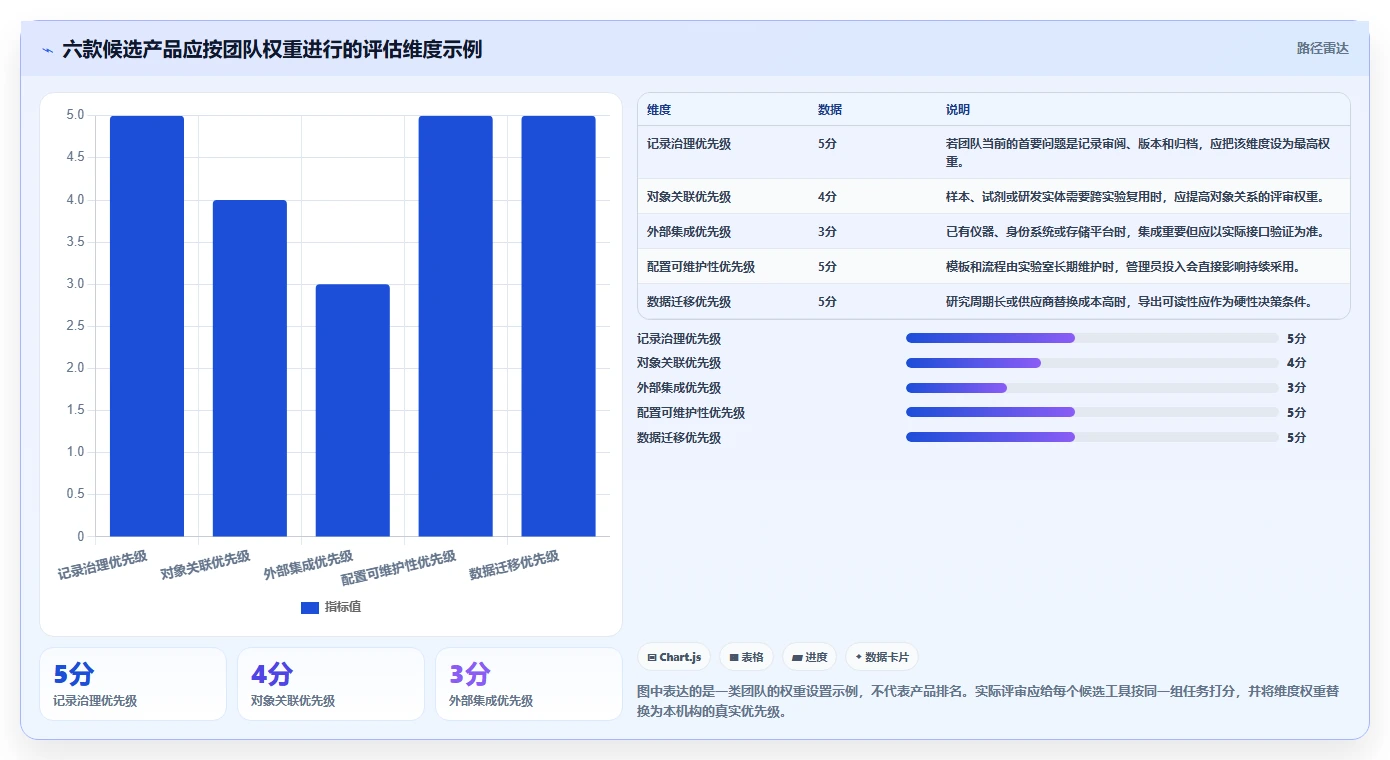Click the description starting 样本、试剂或研发实体
Image resolution: width=1390 pixels, height=760 pixels.
point(1135,197)
